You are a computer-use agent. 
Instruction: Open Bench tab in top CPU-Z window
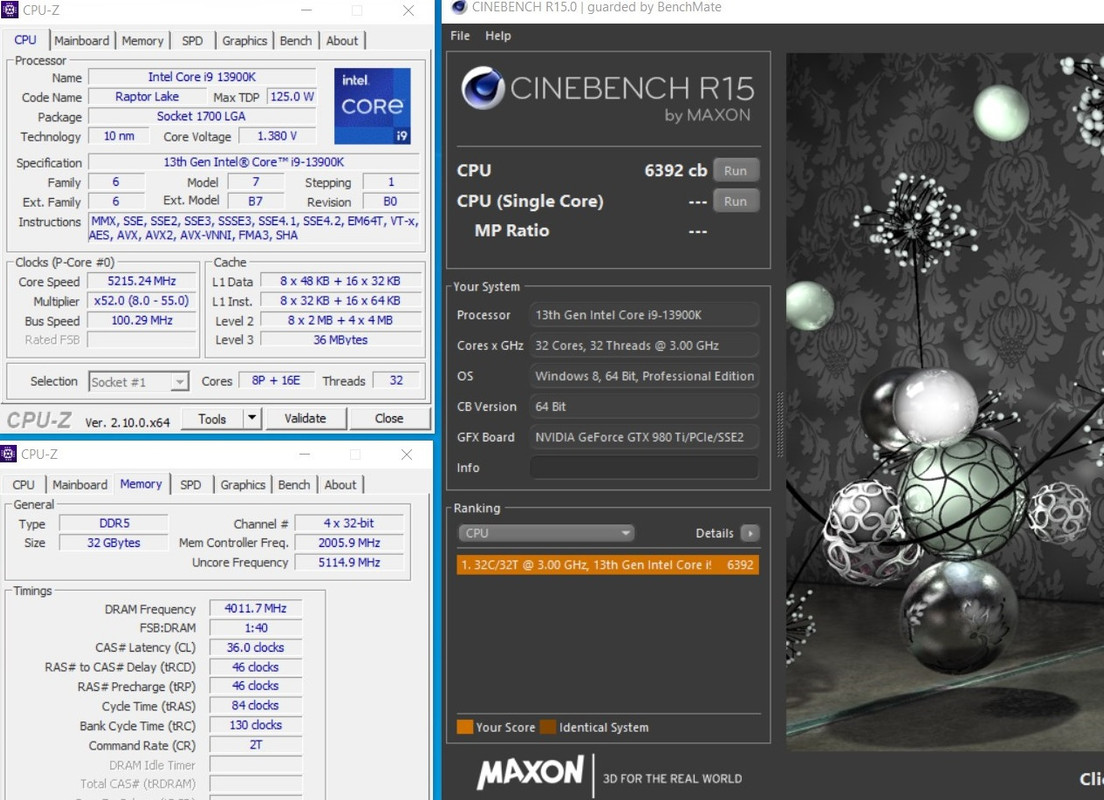tap(296, 41)
